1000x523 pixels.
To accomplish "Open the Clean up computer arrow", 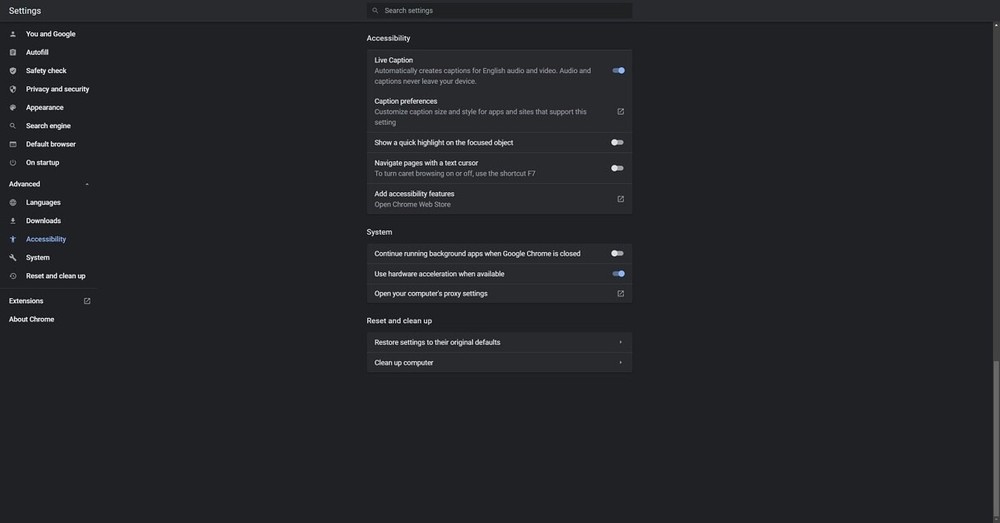I will [x=620, y=363].
